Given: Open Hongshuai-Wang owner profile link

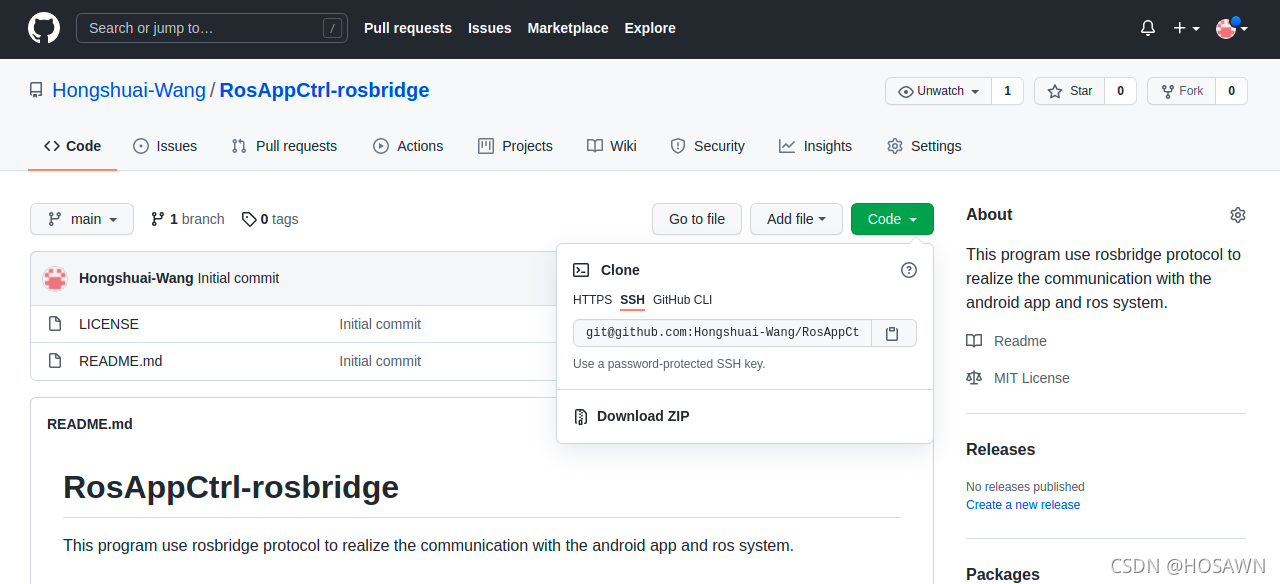Looking at the screenshot, I should click(129, 90).
